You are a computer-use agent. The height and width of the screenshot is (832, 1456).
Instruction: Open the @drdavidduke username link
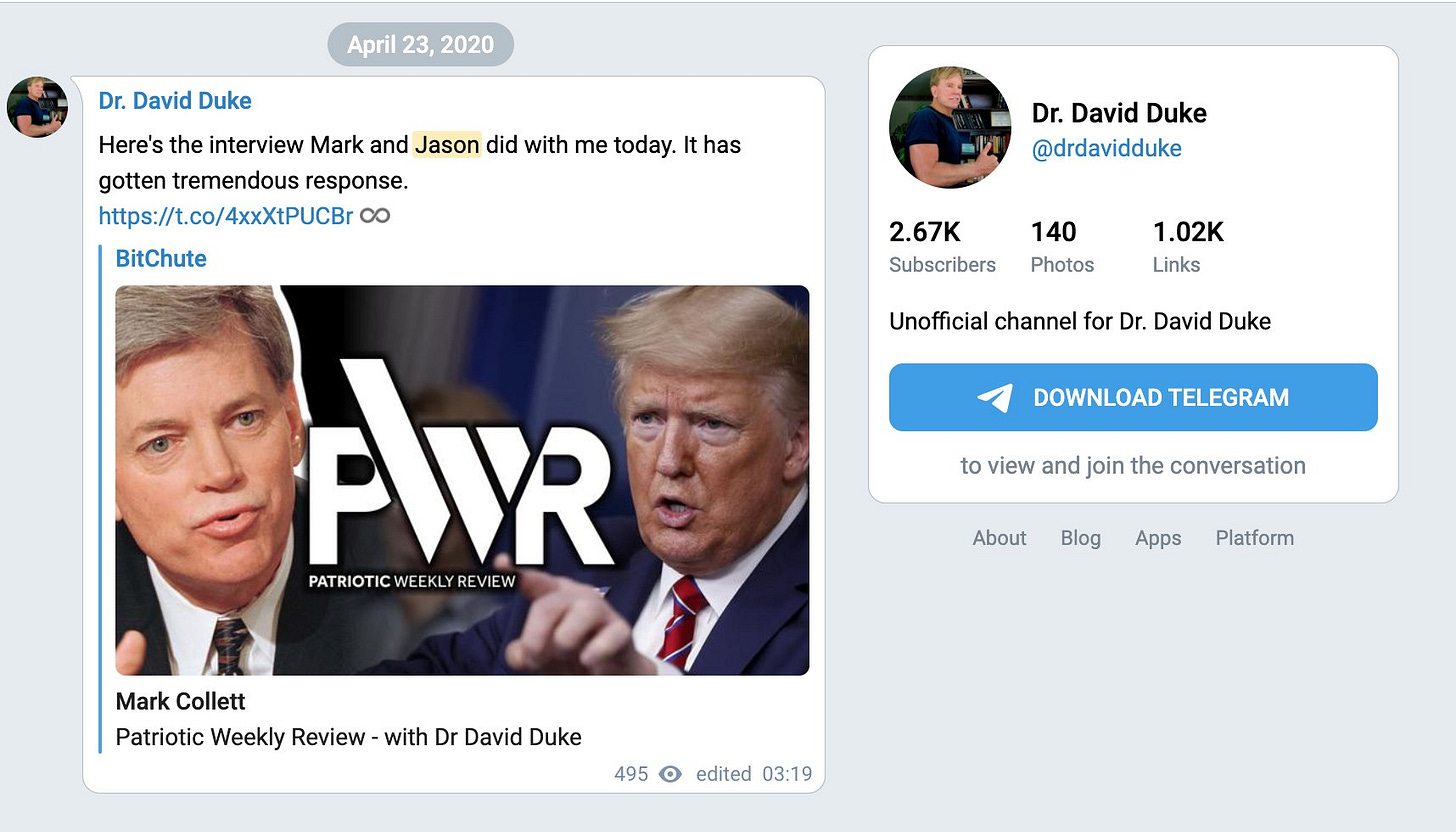click(1107, 149)
